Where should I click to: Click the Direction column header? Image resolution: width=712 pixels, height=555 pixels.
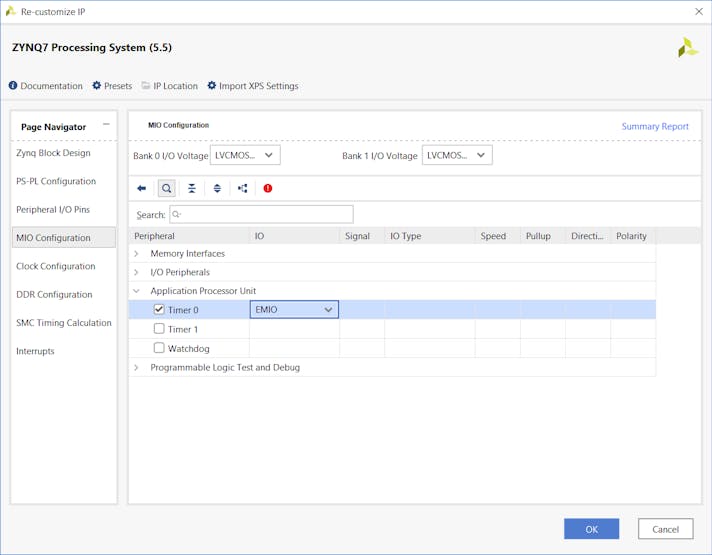click(588, 236)
